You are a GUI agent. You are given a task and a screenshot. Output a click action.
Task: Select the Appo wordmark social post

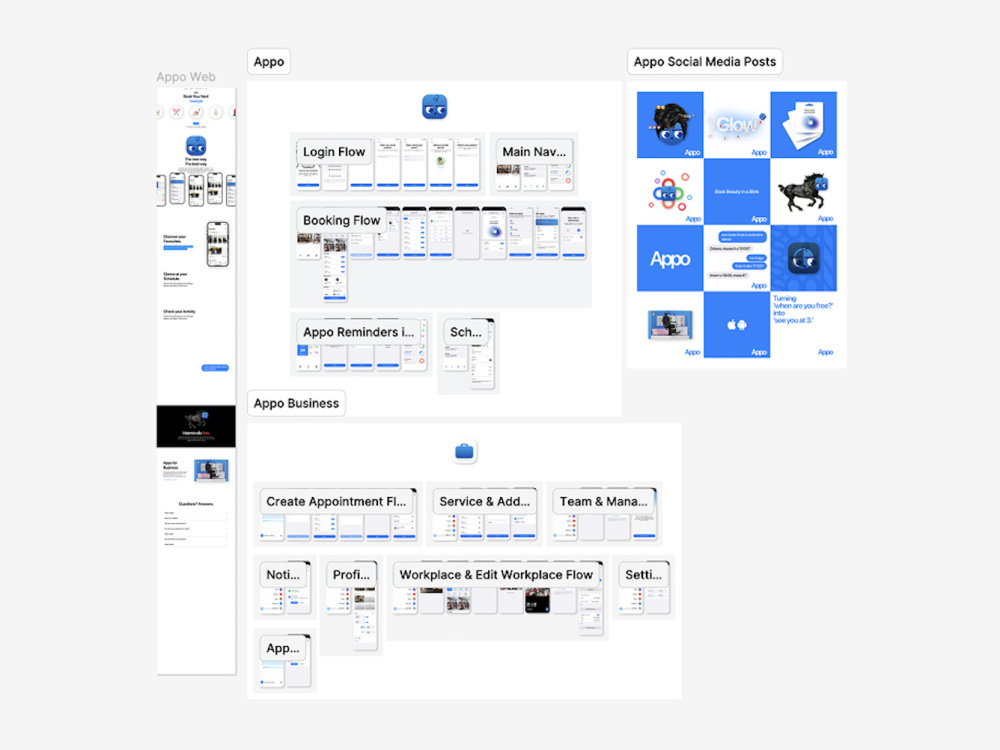[670, 258]
